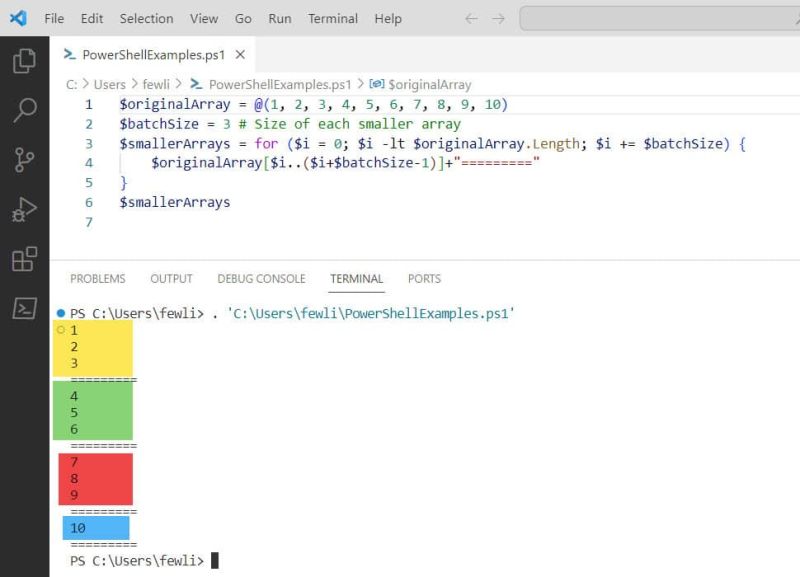Open the Source Control icon
This screenshot has height=577, width=800.
[x=24, y=158]
